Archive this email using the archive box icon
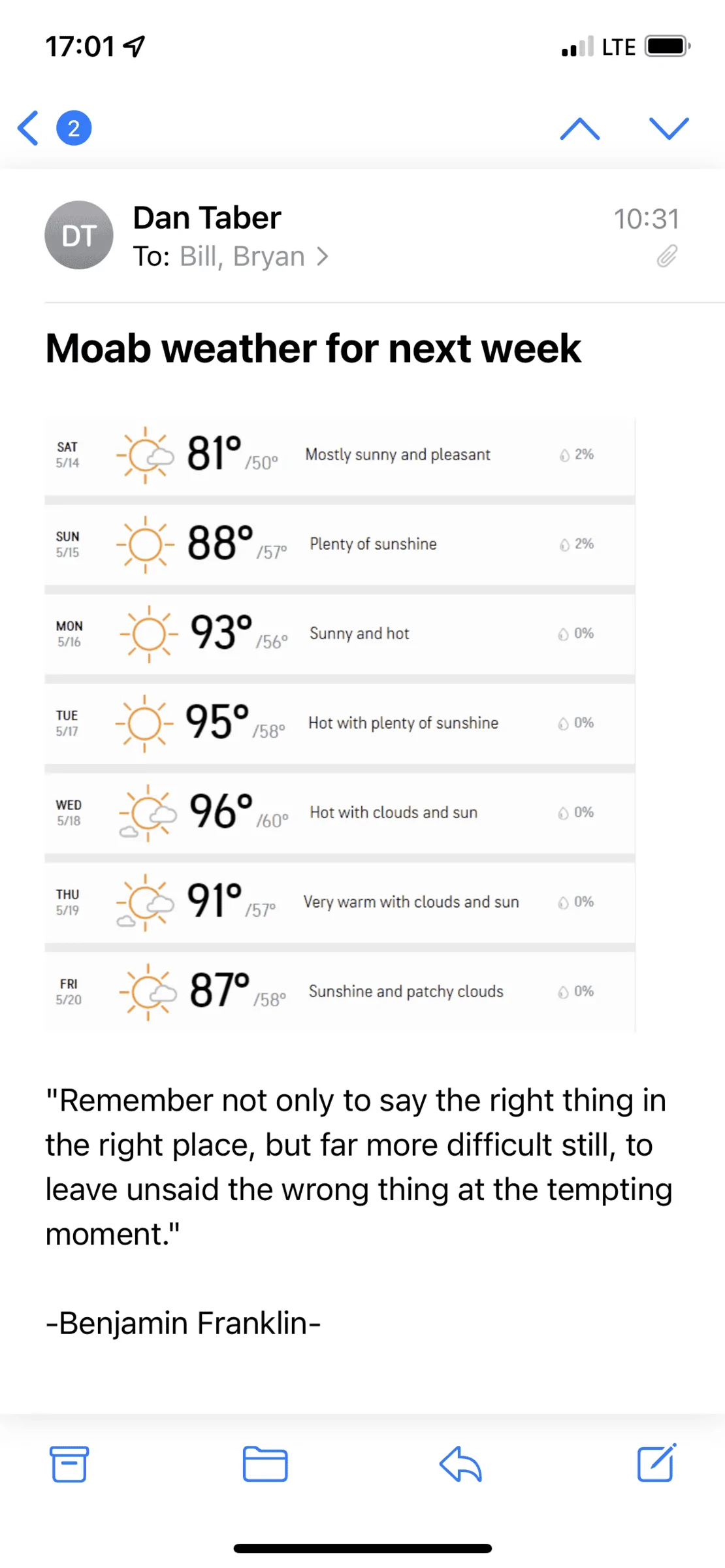 [x=69, y=1464]
